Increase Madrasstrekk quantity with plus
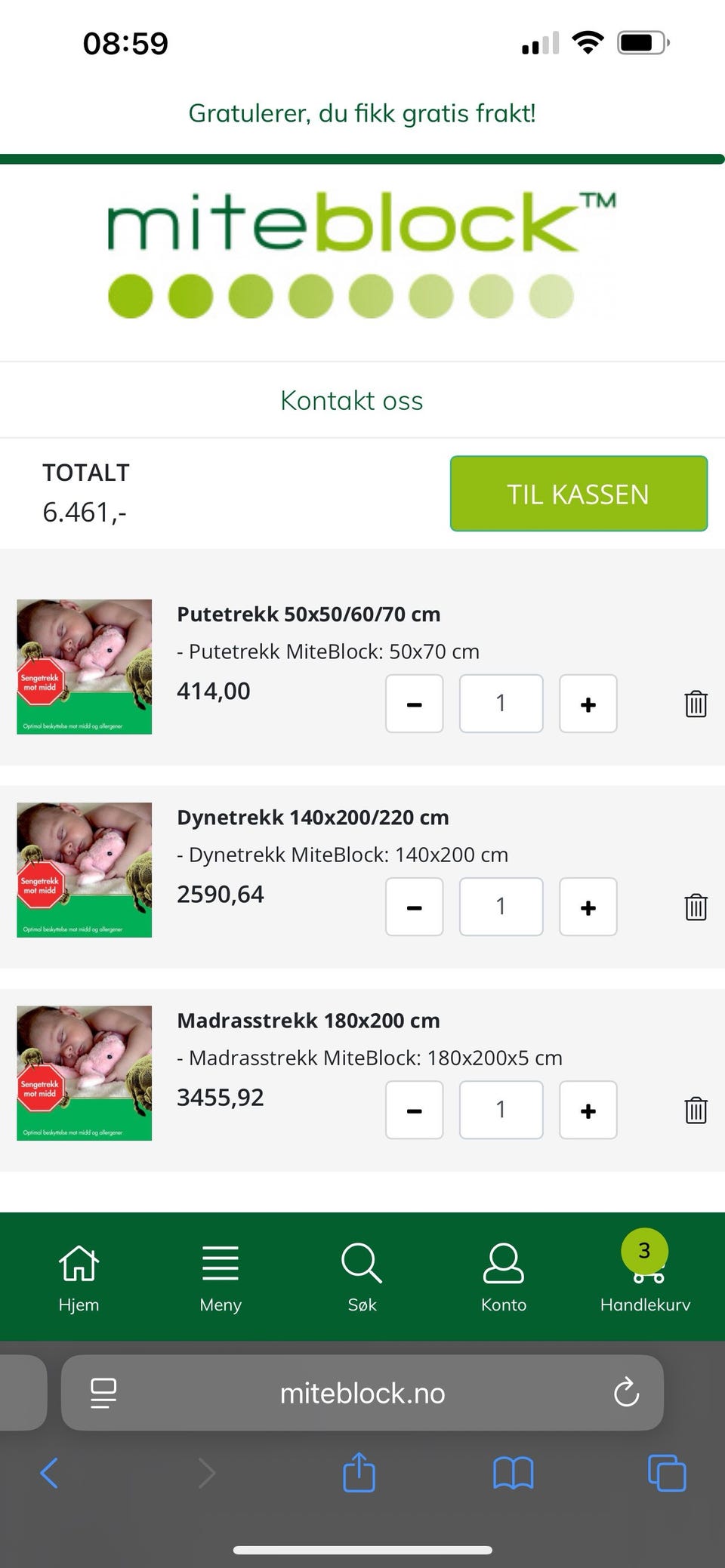 coord(588,1110)
